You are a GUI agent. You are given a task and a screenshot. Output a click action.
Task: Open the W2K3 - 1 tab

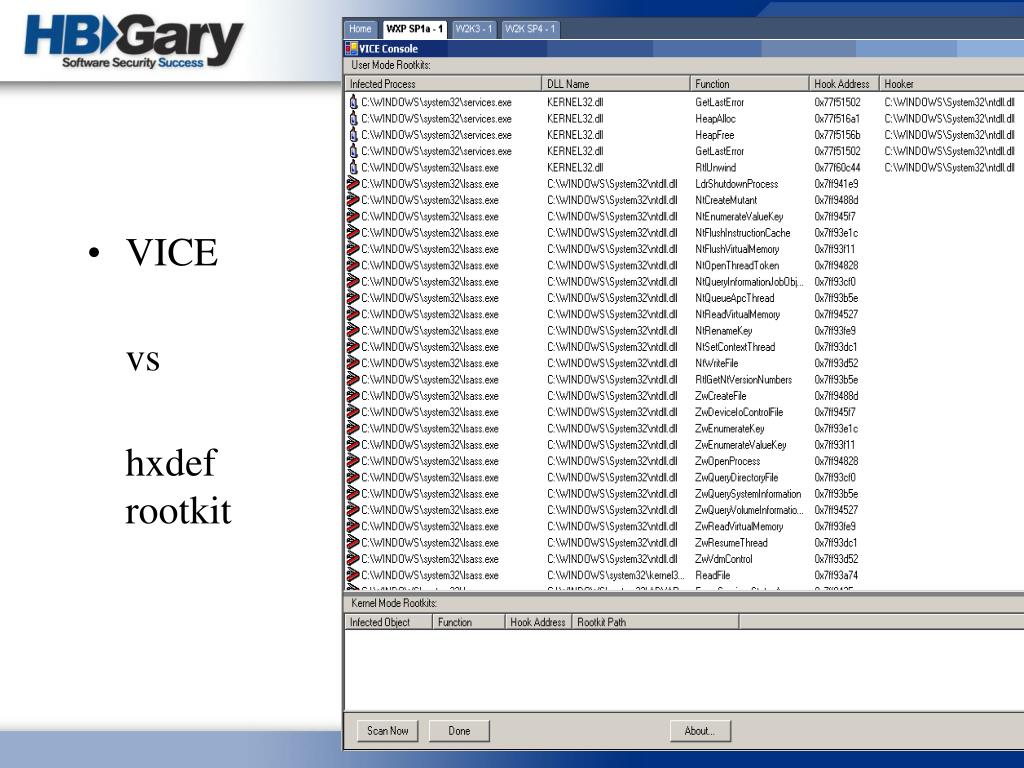point(473,29)
